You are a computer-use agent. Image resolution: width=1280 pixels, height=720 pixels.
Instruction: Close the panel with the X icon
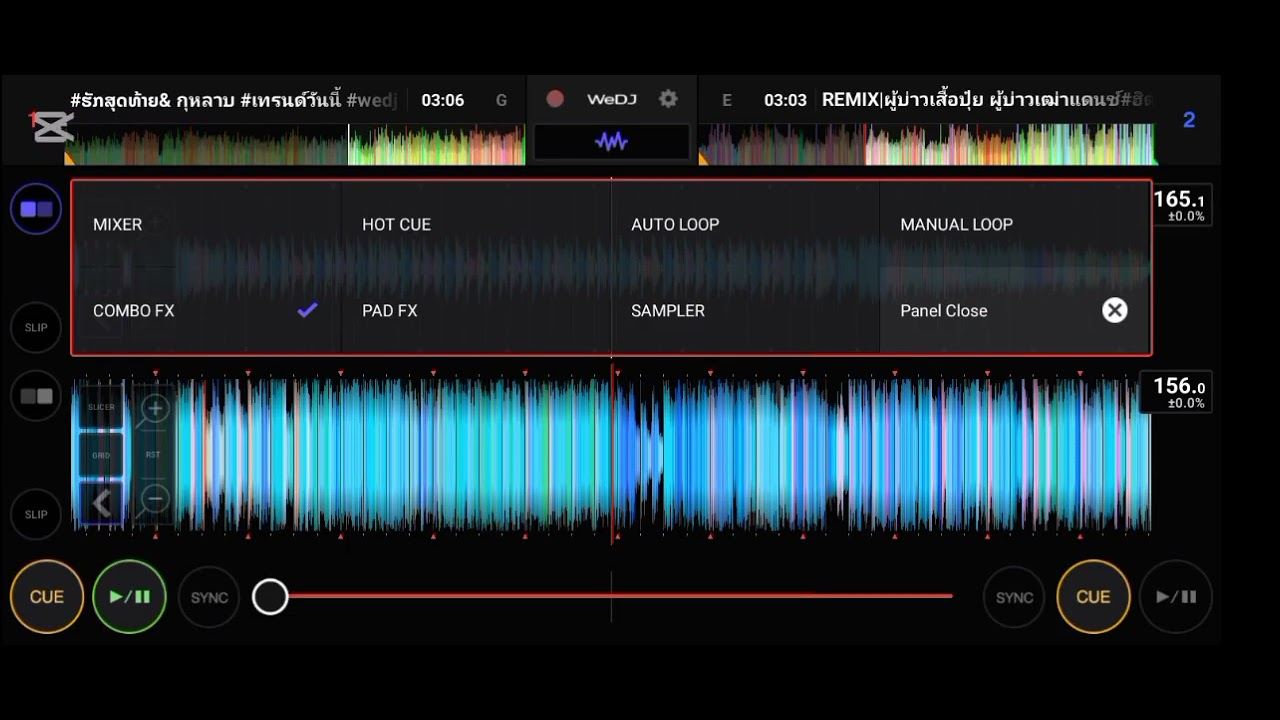[x=1114, y=310]
